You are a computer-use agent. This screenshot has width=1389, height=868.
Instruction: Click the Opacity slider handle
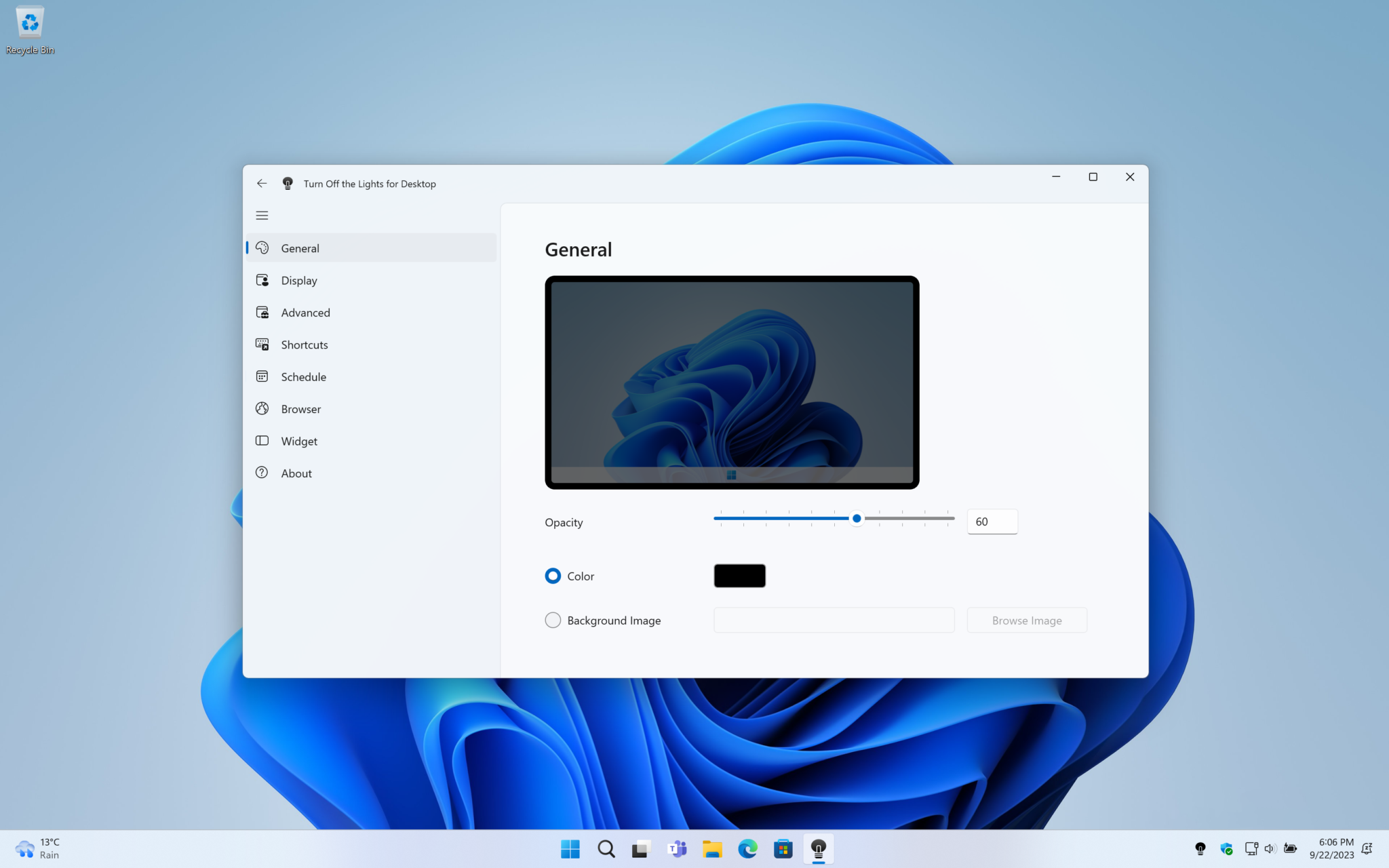857,518
